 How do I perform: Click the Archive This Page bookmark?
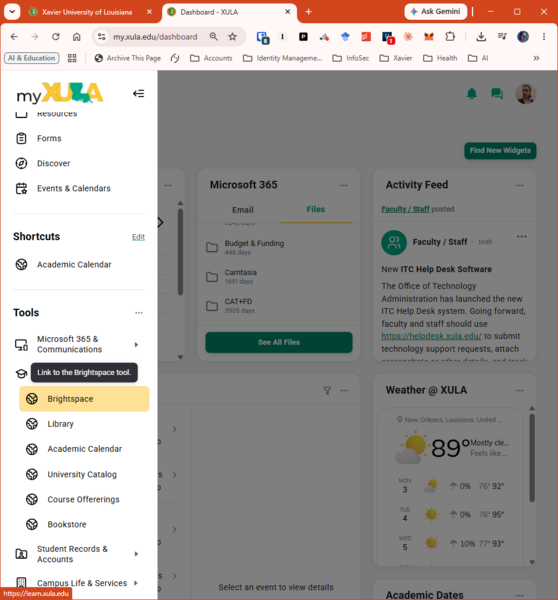coord(128,58)
